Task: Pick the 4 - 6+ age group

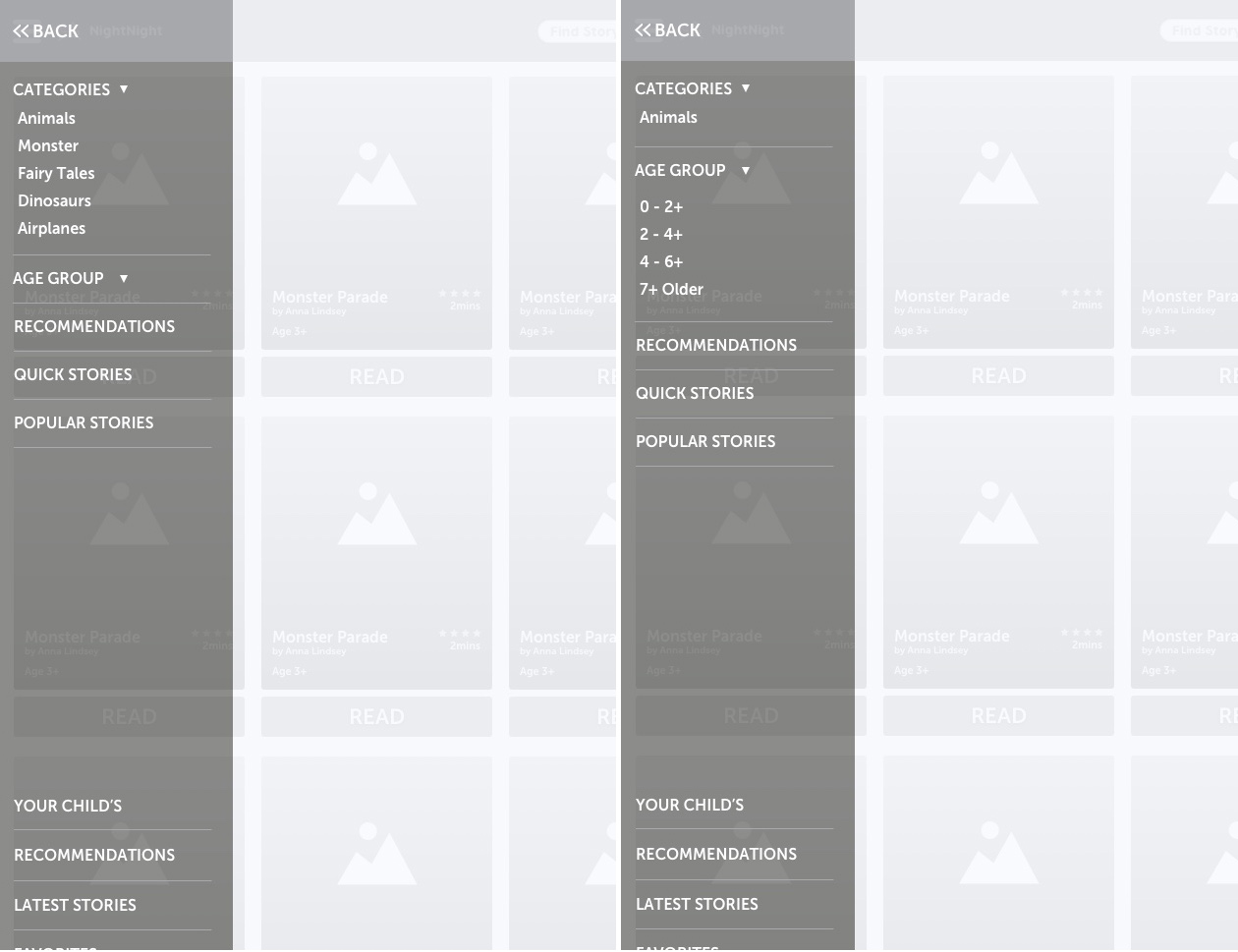Action: [x=661, y=261]
